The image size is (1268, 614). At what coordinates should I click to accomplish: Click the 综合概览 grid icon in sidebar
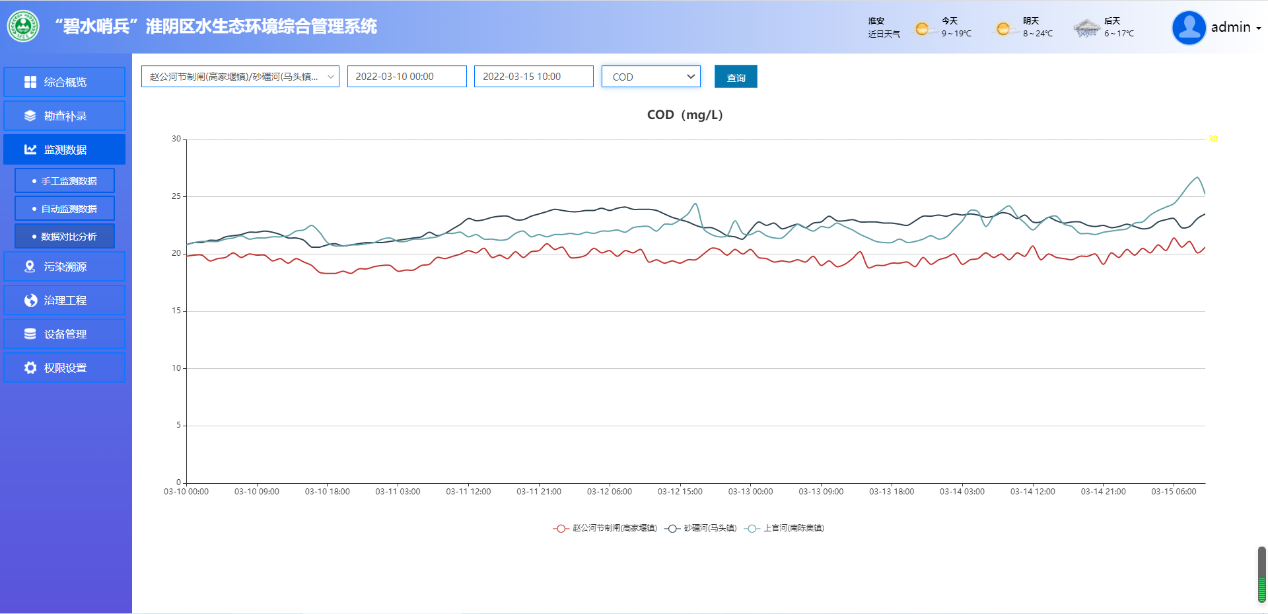point(30,82)
